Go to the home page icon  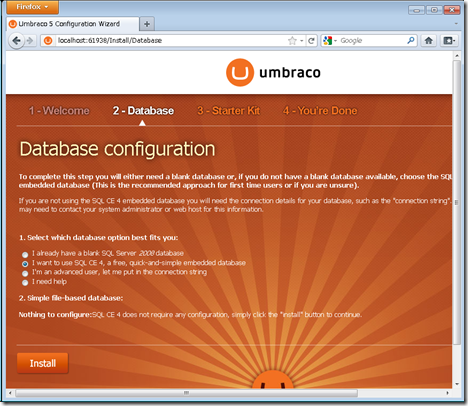(429, 41)
